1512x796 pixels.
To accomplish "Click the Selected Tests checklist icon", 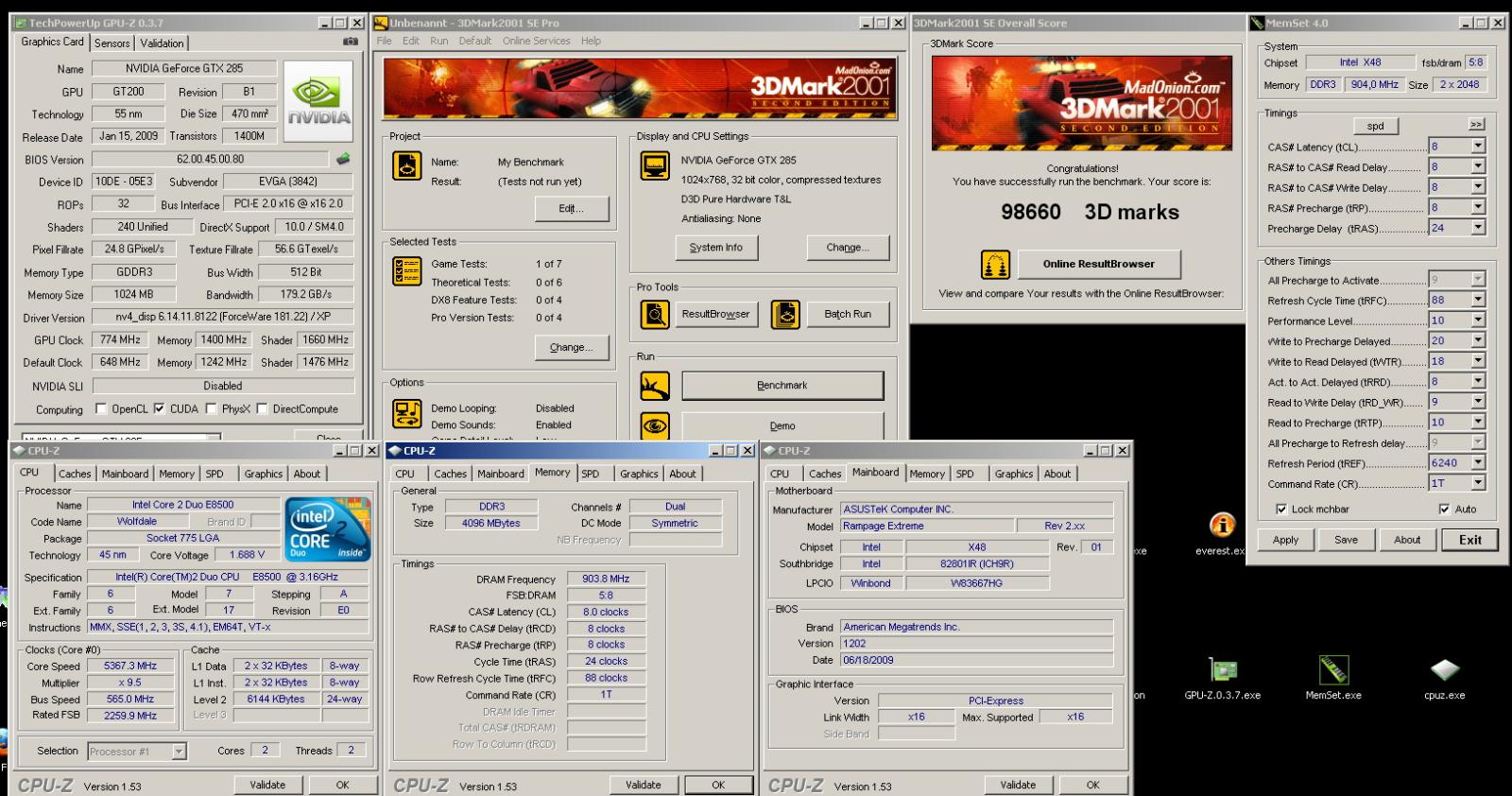I will [406, 271].
